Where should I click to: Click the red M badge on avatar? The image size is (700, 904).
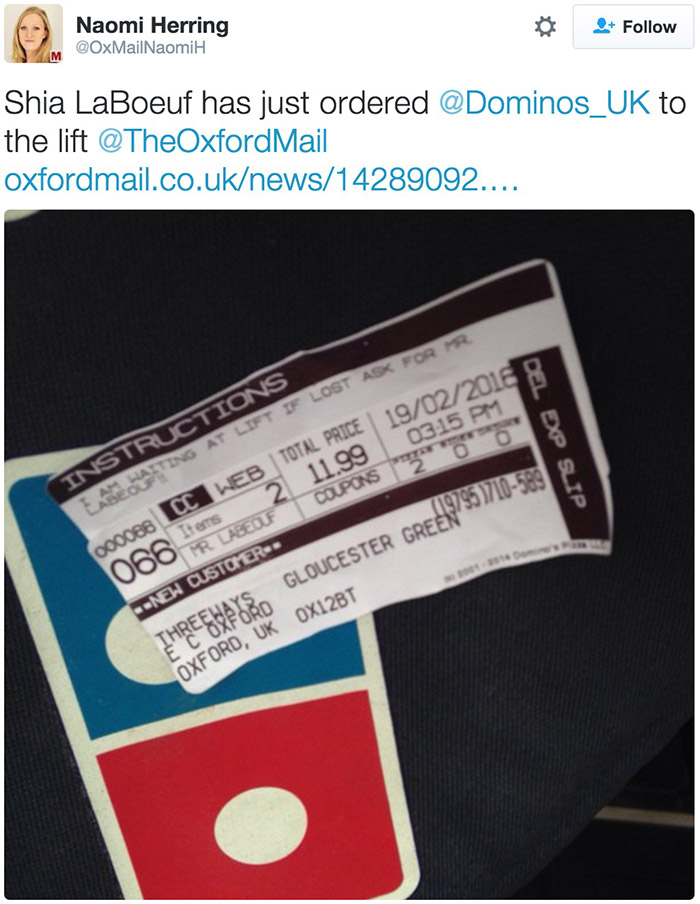coord(55,56)
